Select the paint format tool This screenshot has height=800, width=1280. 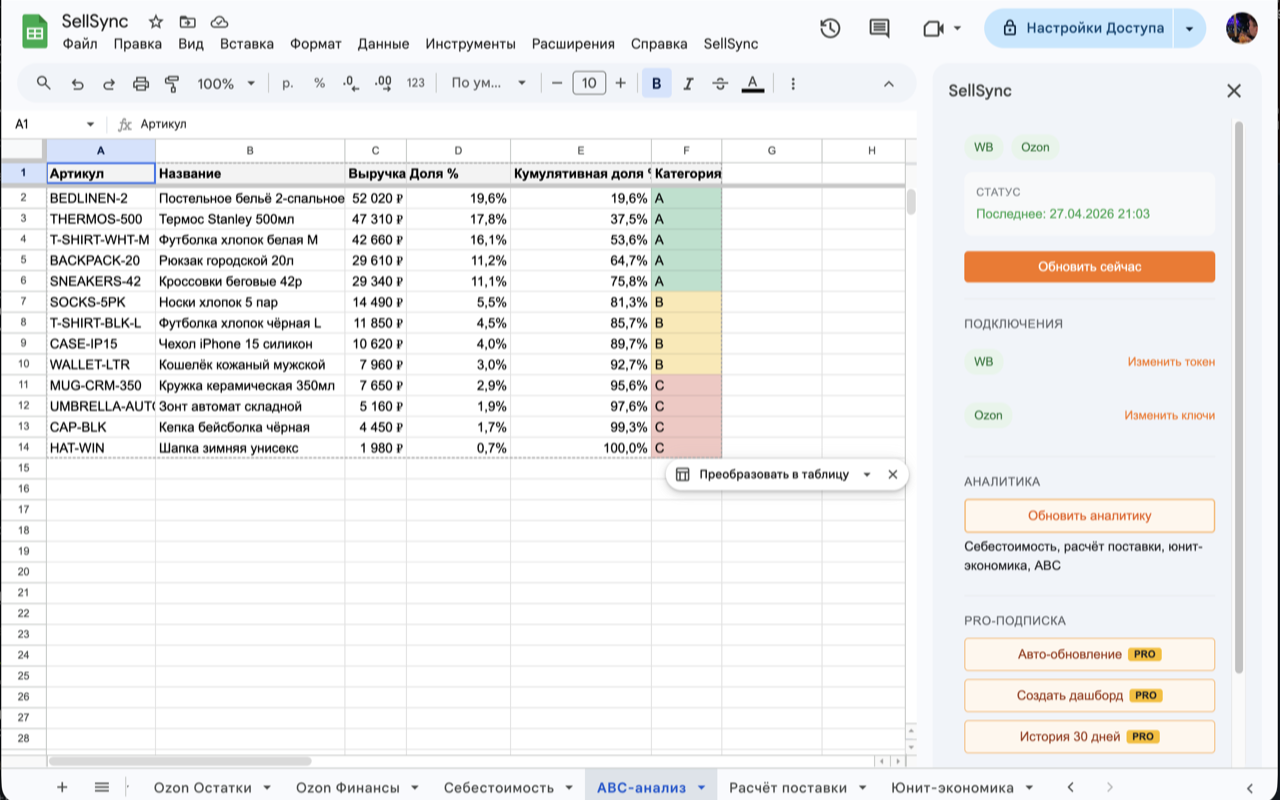click(x=172, y=84)
